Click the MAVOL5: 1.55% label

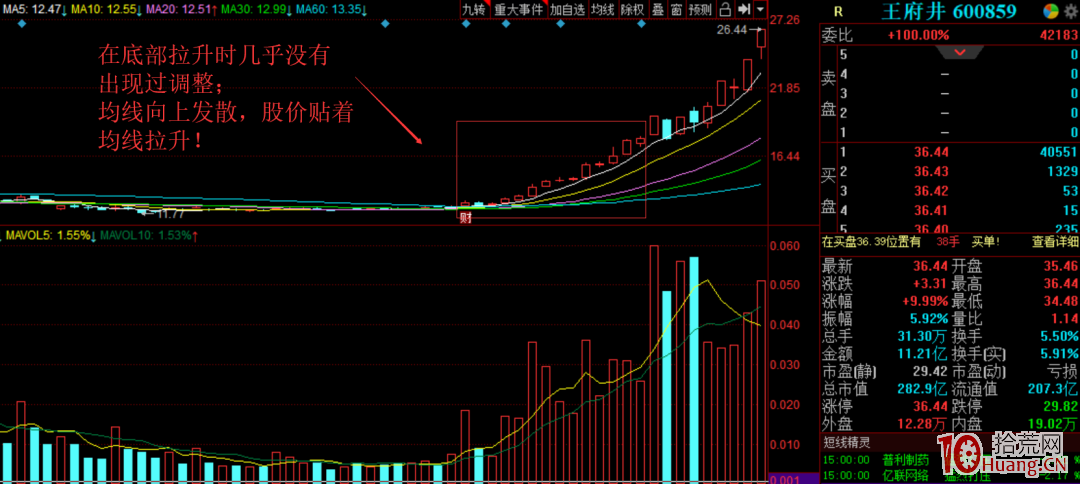coord(52,235)
